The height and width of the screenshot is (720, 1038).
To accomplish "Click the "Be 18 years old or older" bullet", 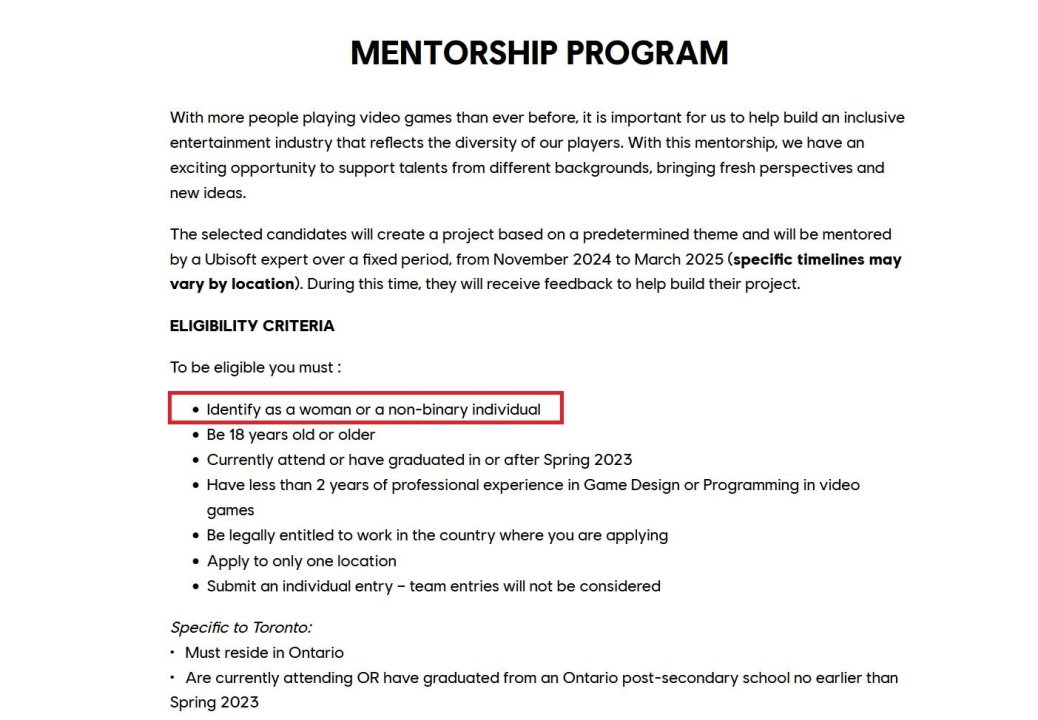I will pos(291,435).
